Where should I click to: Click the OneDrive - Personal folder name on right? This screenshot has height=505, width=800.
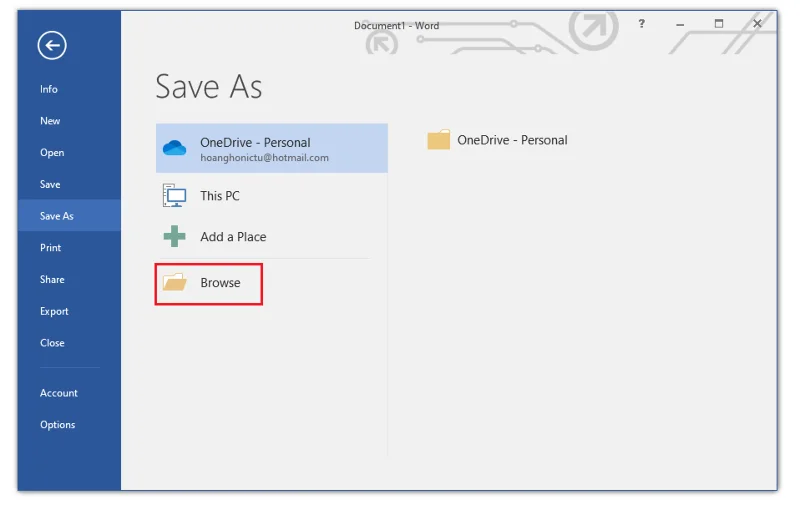[x=512, y=140]
